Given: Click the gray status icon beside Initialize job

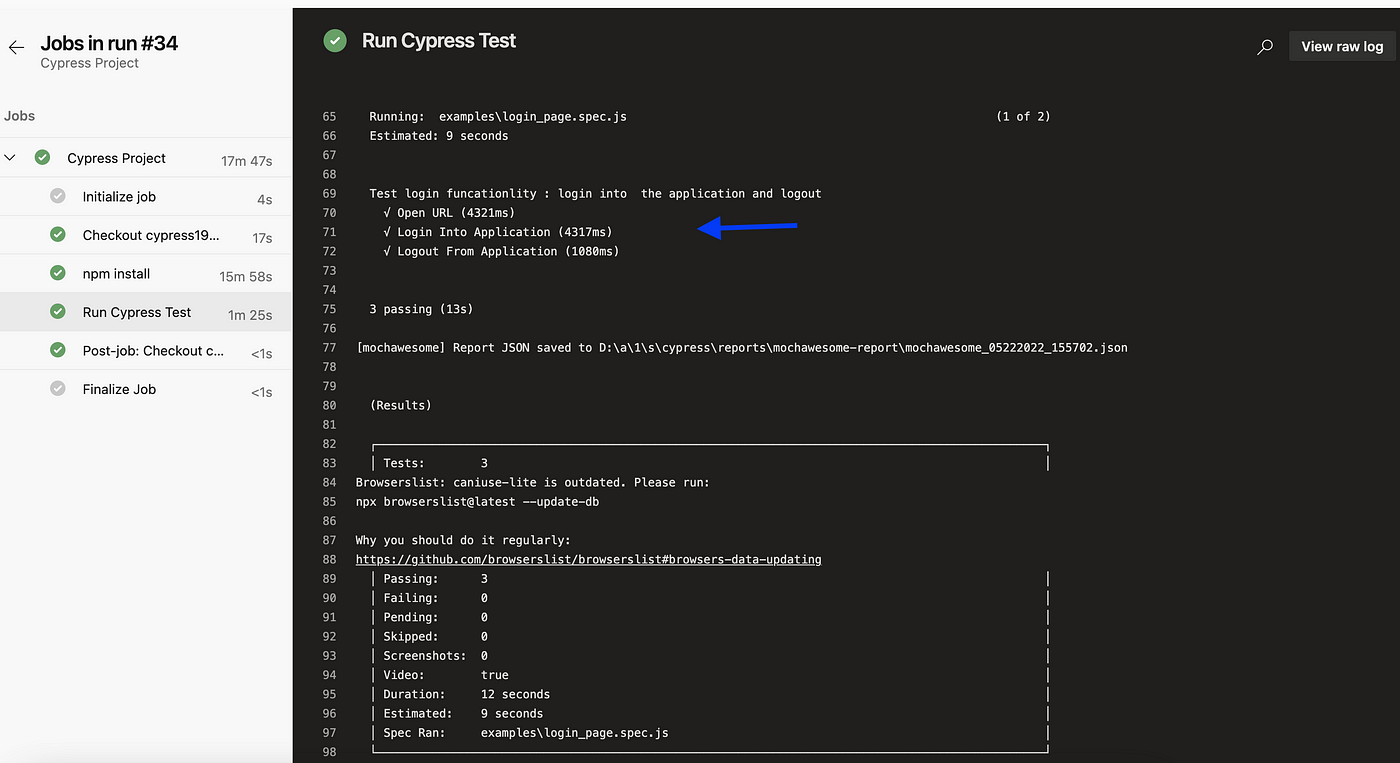Looking at the screenshot, I should 57,196.
